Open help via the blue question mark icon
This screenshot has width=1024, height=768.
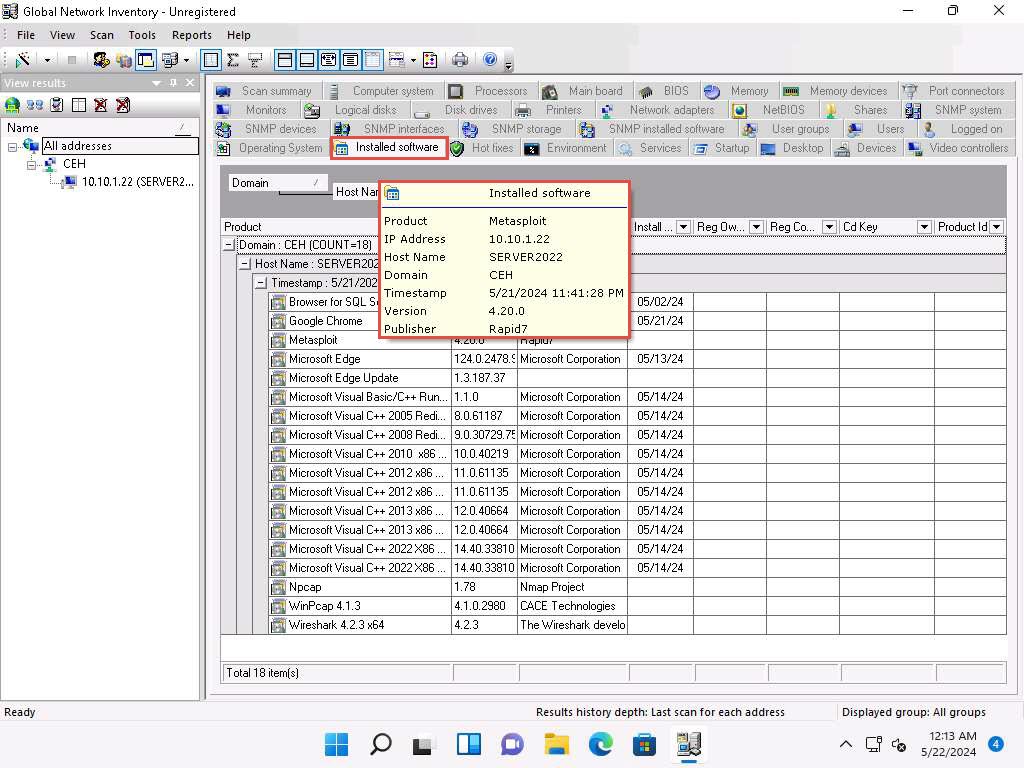pos(490,60)
